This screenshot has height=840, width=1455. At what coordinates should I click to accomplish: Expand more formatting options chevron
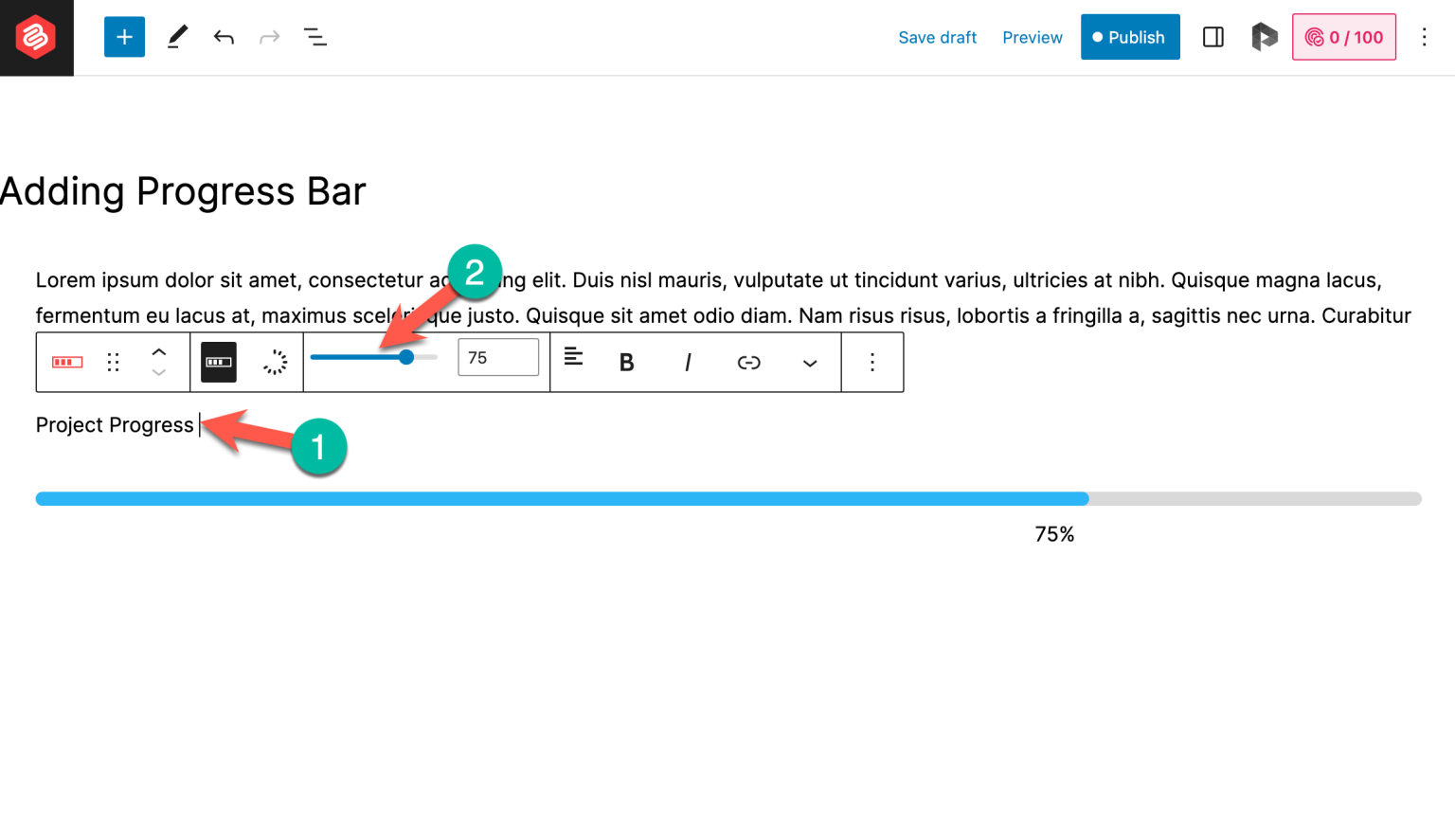click(x=810, y=363)
